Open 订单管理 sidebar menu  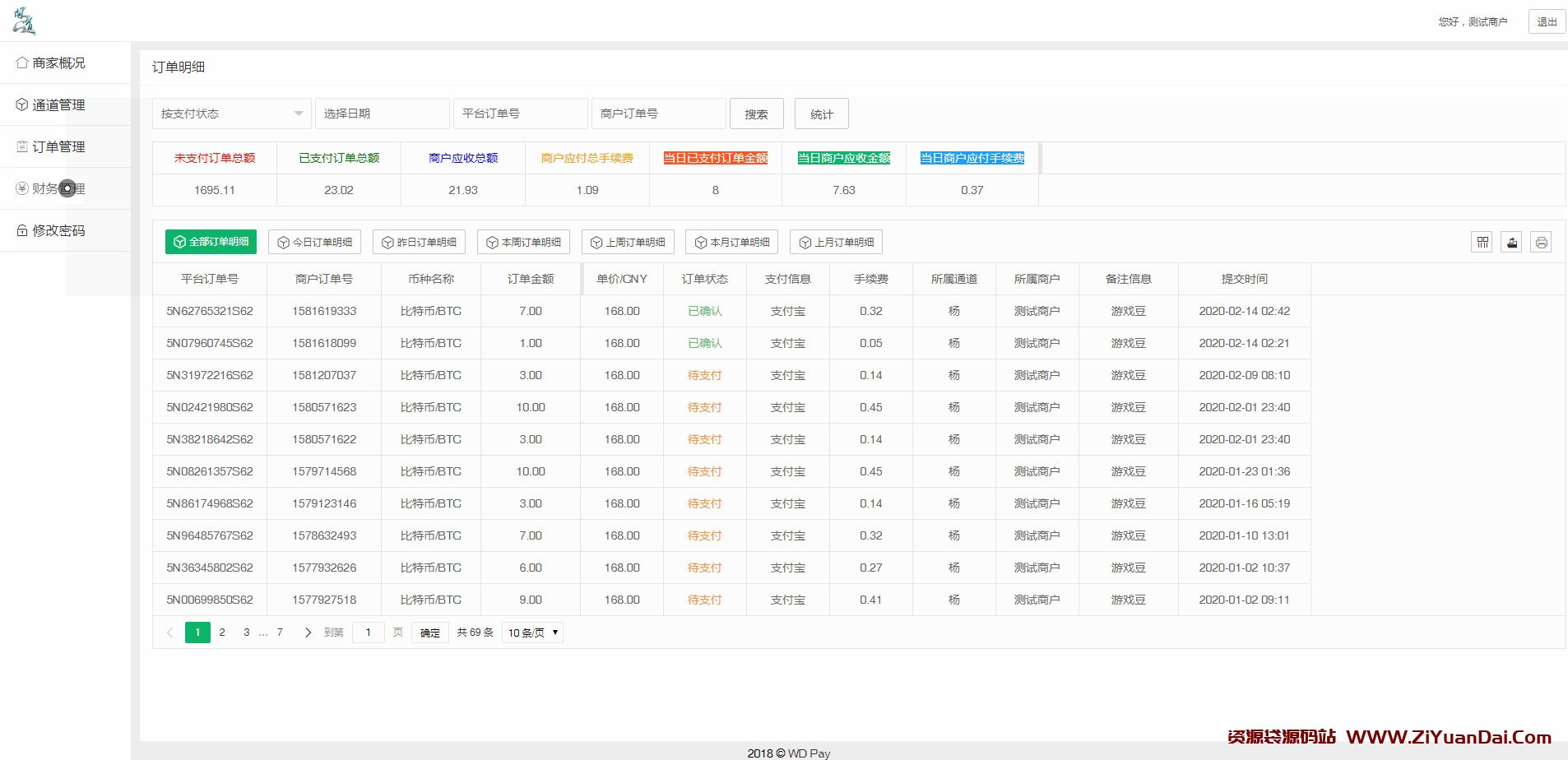pos(65,146)
